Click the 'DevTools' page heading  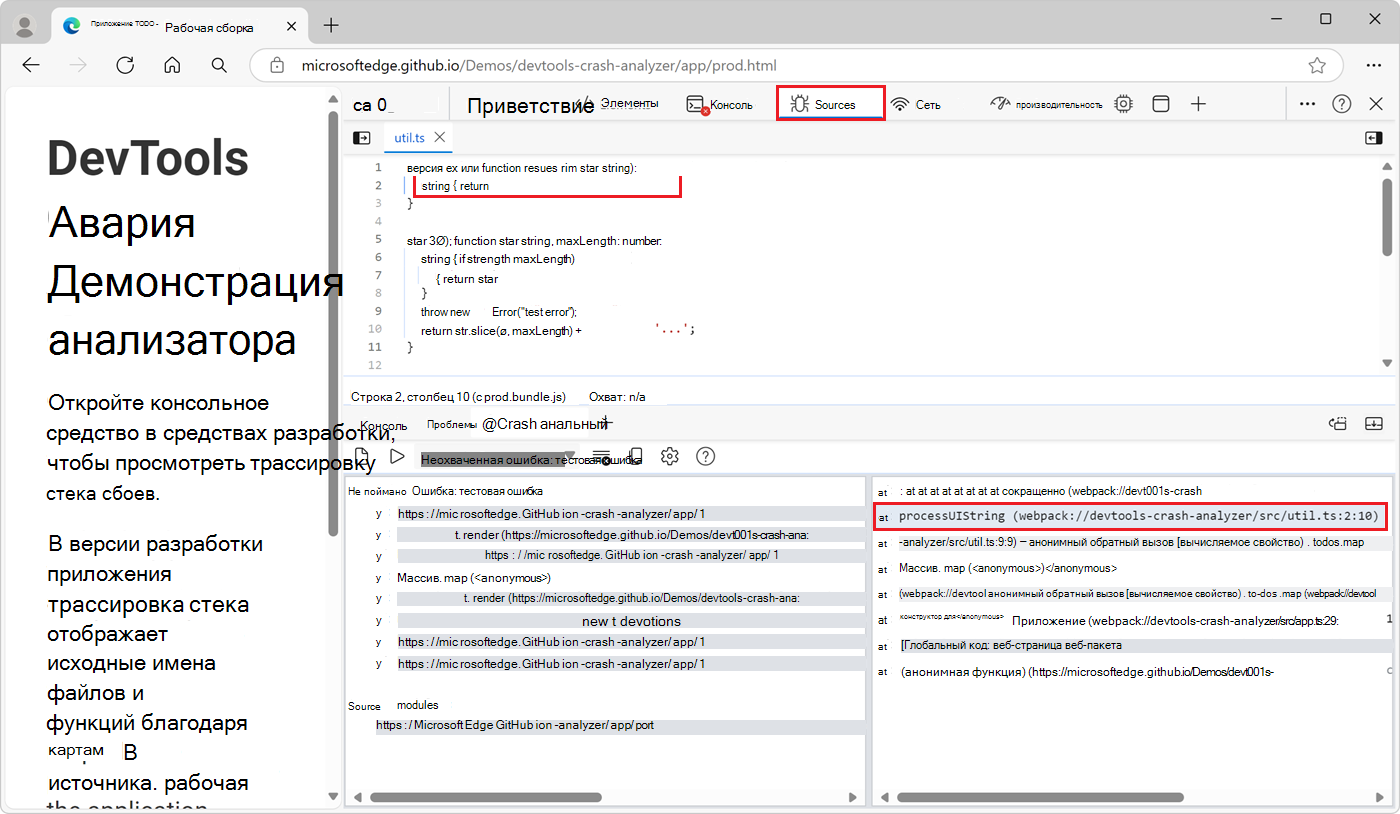pos(148,158)
